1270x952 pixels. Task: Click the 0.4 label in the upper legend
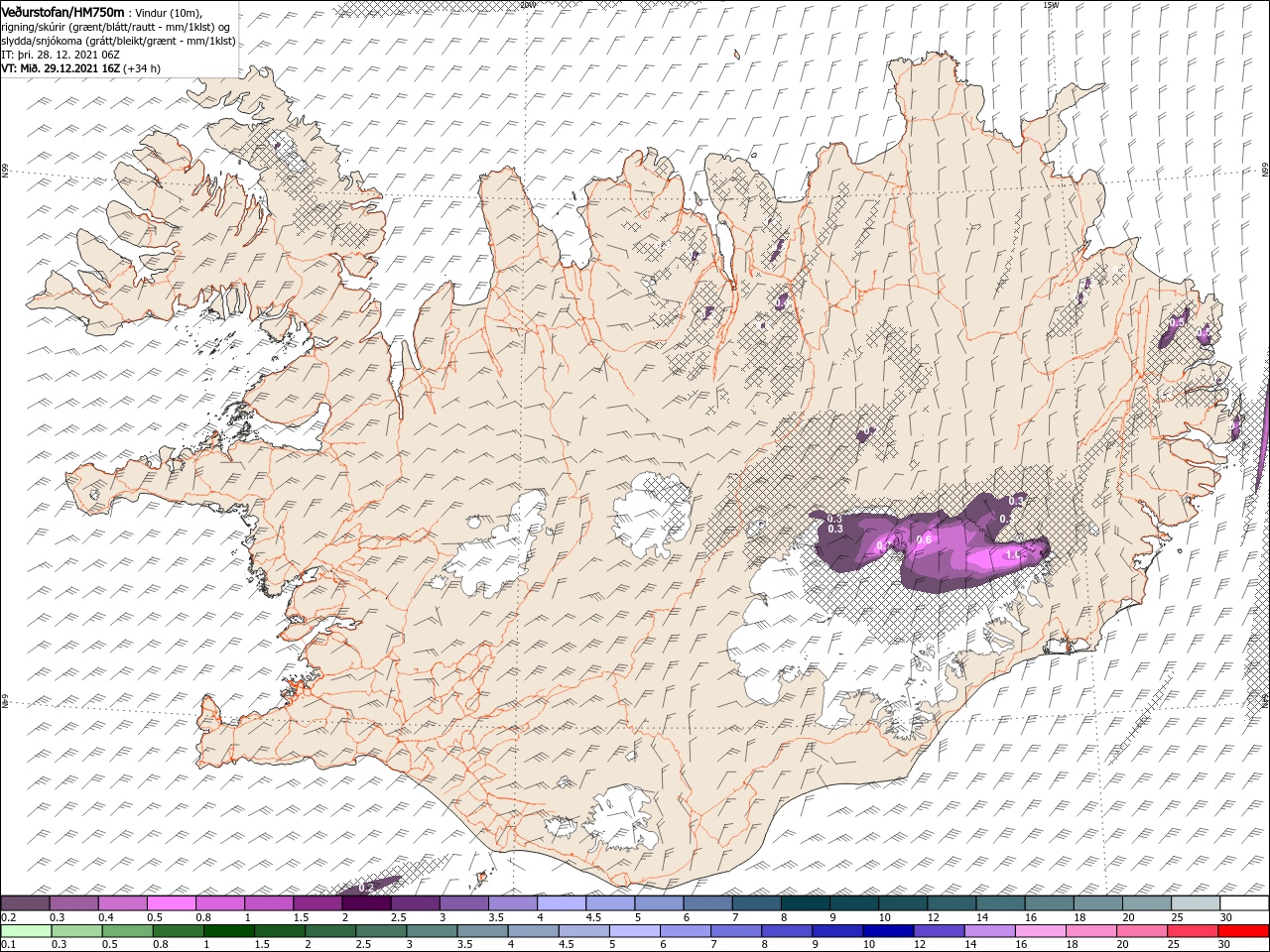coord(106,917)
